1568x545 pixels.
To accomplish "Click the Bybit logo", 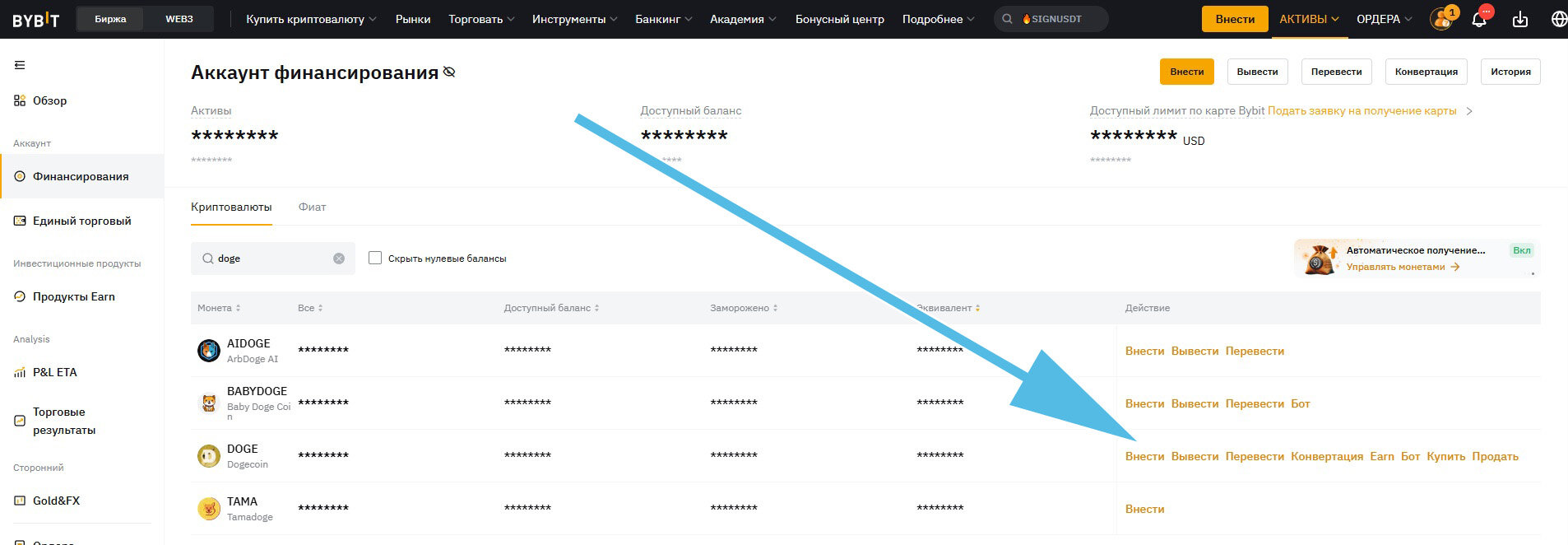I will [35, 19].
